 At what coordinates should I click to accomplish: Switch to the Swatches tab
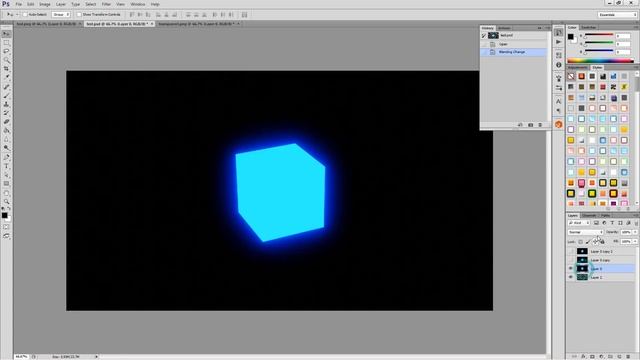pyautogui.click(x=589, y=27)
